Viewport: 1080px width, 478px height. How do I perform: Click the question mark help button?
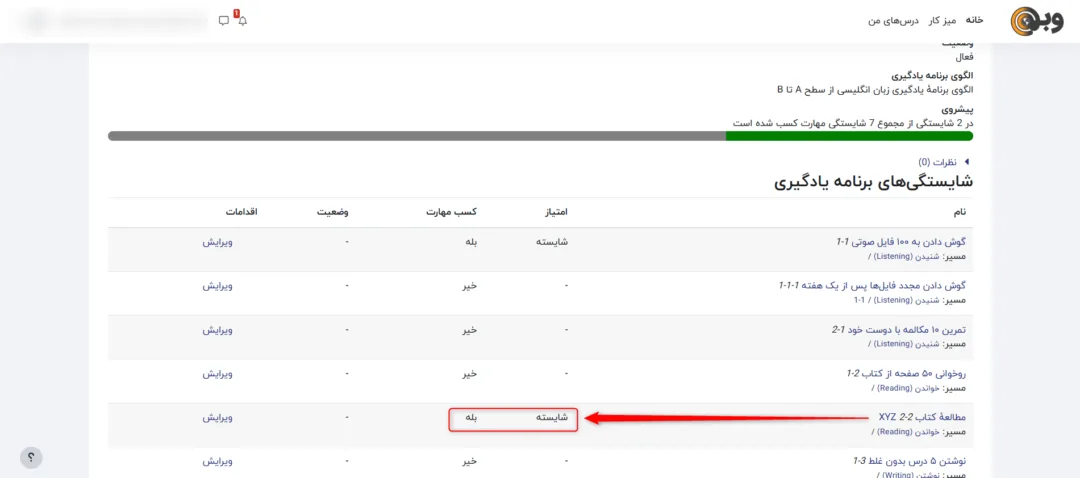(x=31, y=457)
